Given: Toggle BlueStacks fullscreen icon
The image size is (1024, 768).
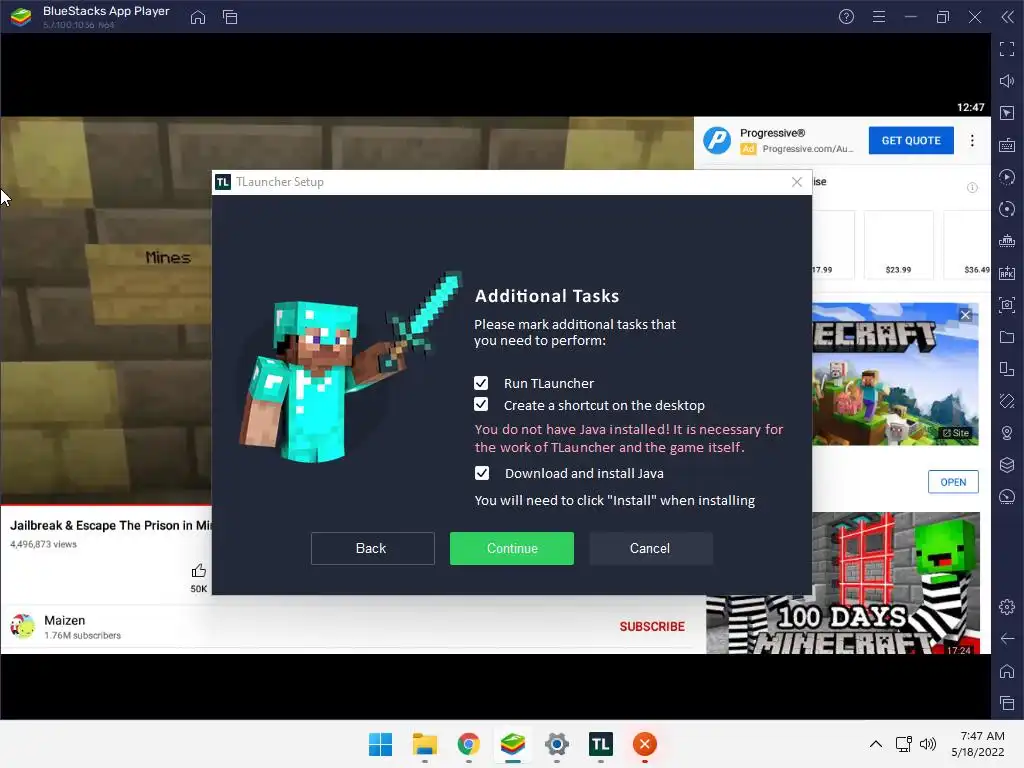Looking at the screenshot, I should click(1006, 49).
